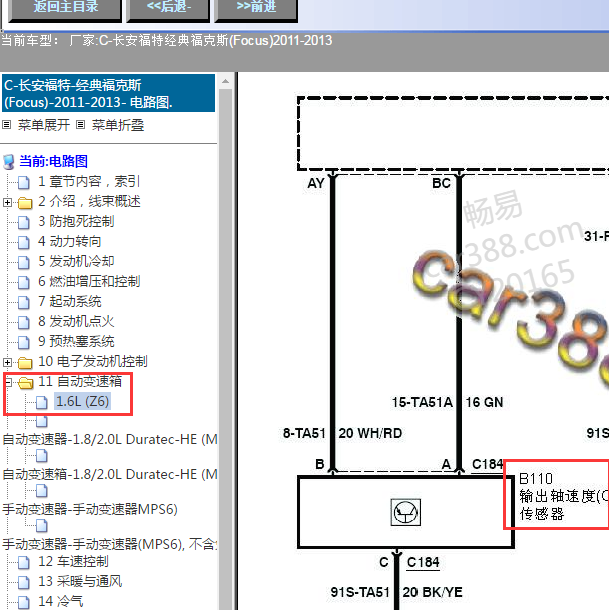Open 自动变速器-1.8/2.0L Duratec-HE entry
Image resolution: width=609 pixels, height=610 pixels.
click(110, 440)
